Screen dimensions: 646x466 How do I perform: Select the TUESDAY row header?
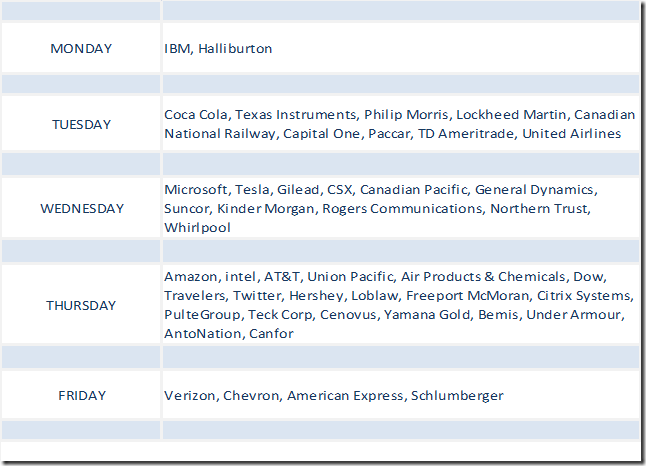pos(81,125)
